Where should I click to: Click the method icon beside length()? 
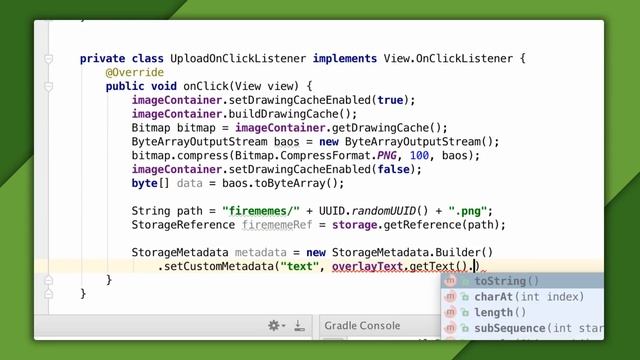[450, 313]
